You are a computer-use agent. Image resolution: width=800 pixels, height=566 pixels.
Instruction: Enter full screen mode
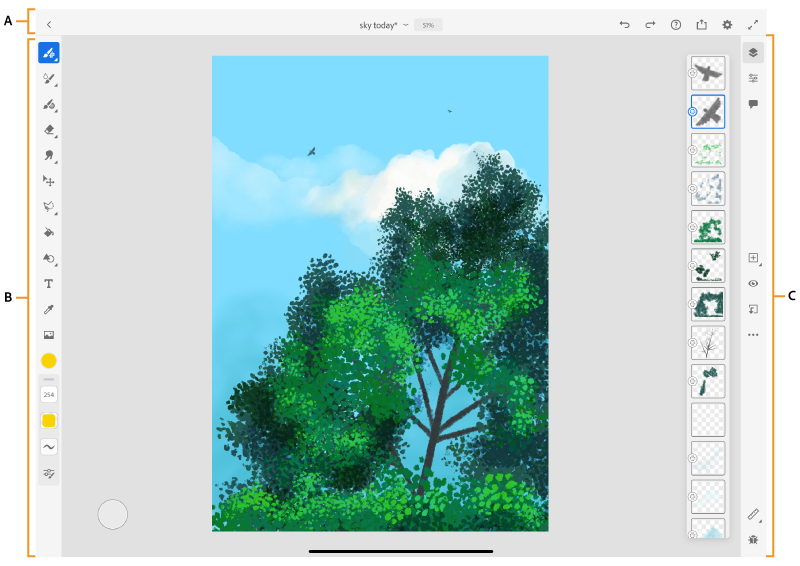pyautogui.click(x=753, y=24)
